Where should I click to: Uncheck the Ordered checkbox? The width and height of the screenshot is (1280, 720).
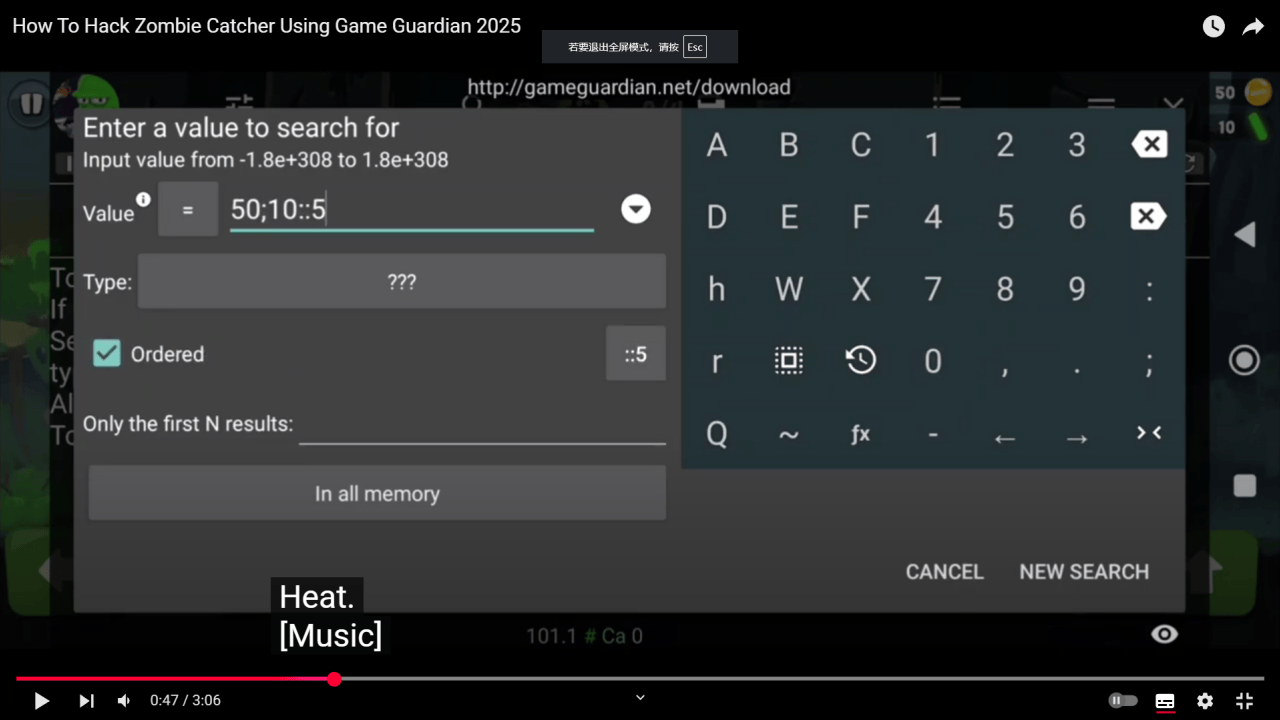pos(107,353)
